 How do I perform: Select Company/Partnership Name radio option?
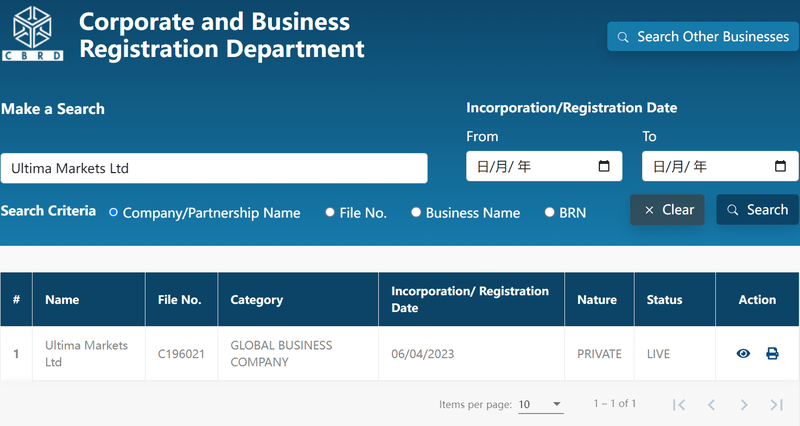(113, 212)
